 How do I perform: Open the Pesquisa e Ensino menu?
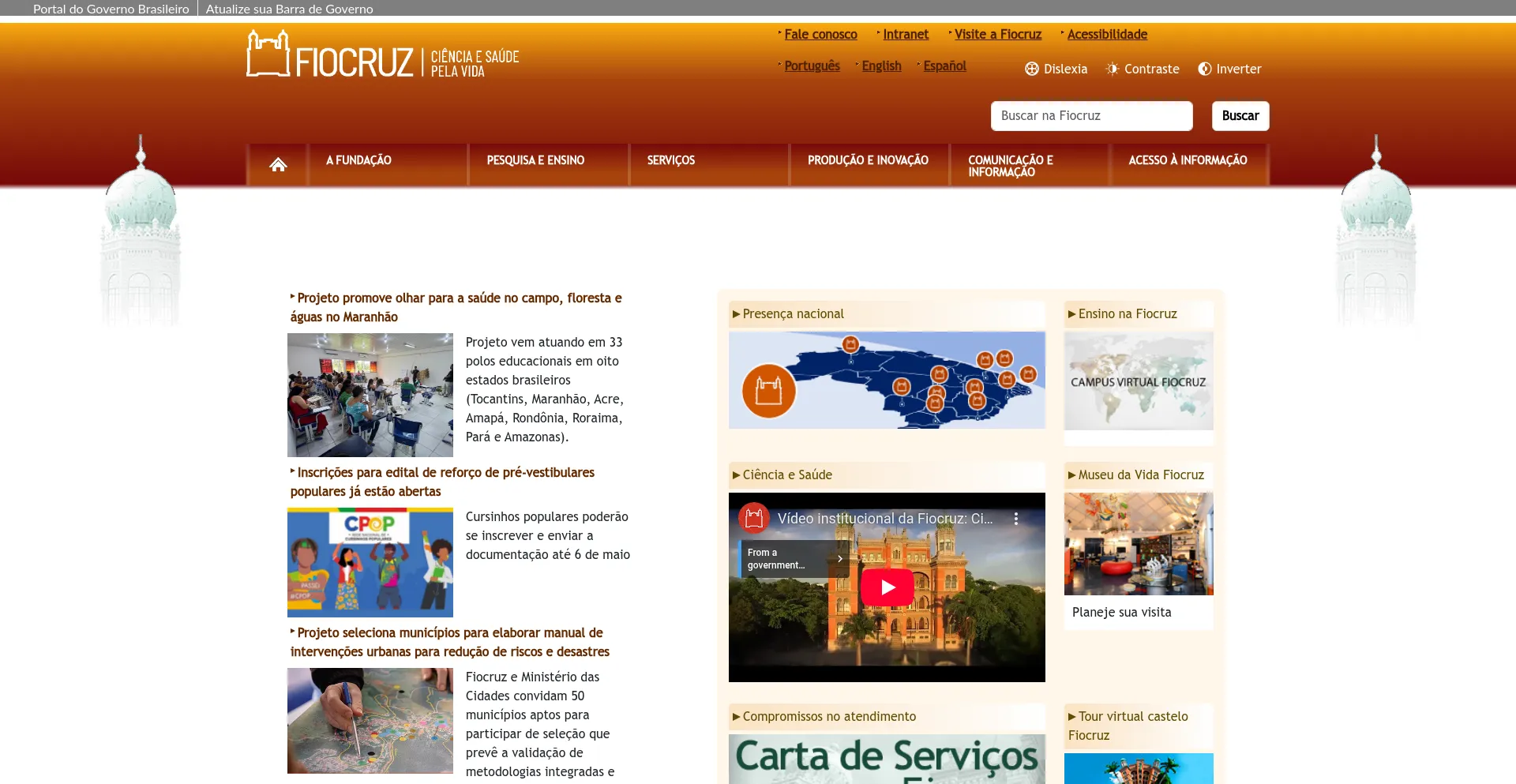click(535, 160)
